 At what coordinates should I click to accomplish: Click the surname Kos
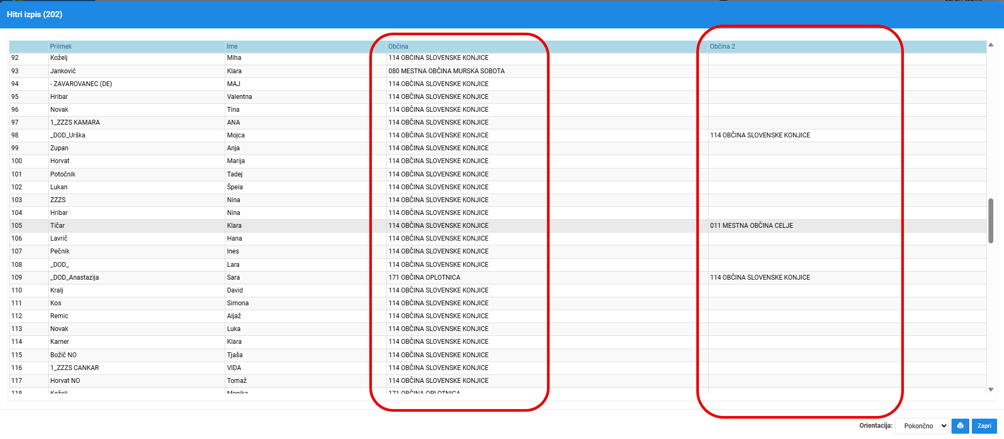point(55,303)
